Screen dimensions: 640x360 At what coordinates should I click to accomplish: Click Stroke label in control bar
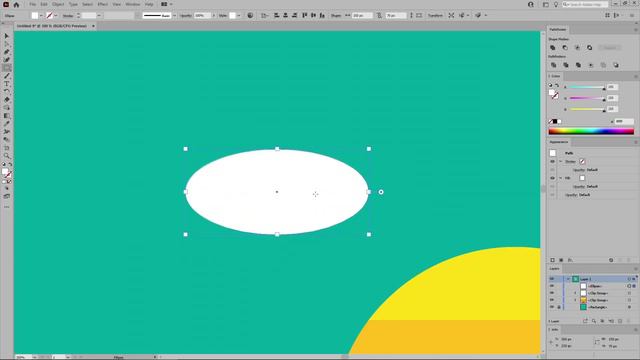[x=68, y=16]
